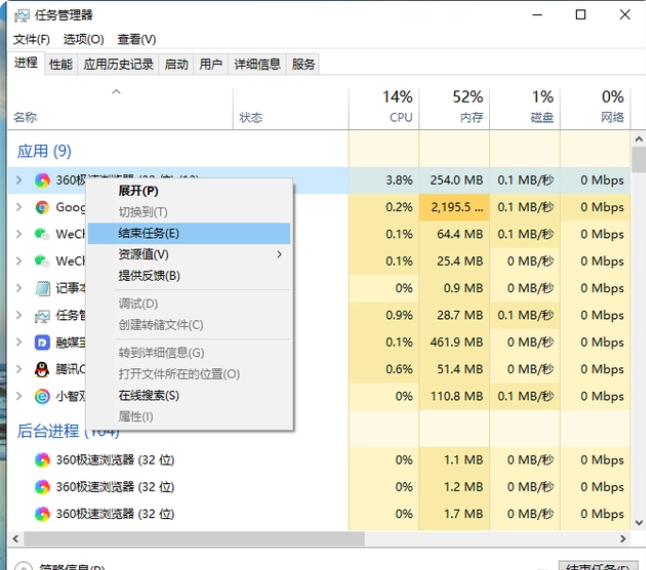The image size is (646, 570).
Task: Click 360 browser background icon, 1.7 MB
Action: [42, 514]
